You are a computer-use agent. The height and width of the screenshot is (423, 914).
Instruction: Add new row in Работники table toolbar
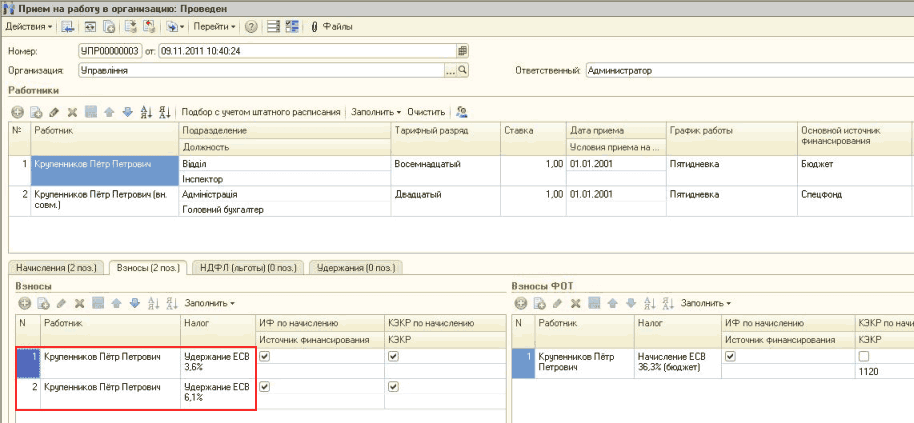tap(16, 112)
